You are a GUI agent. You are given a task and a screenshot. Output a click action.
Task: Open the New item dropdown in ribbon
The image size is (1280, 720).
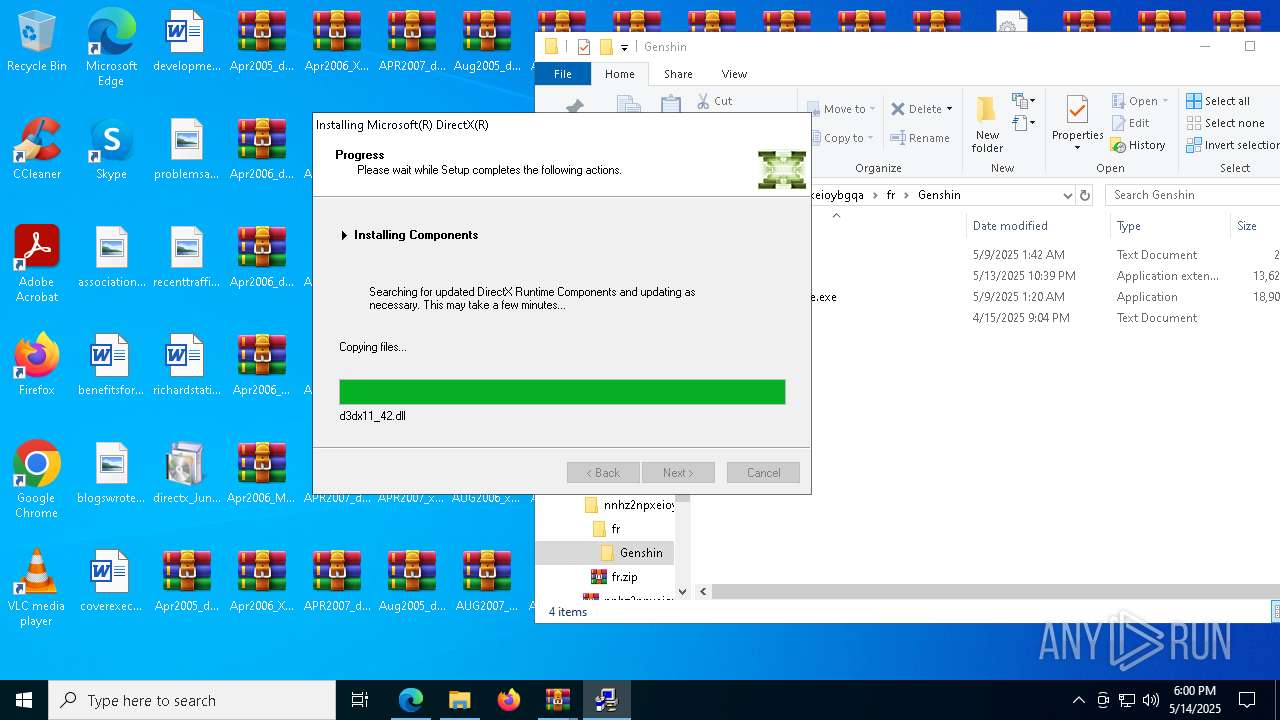pos(1022,101)
